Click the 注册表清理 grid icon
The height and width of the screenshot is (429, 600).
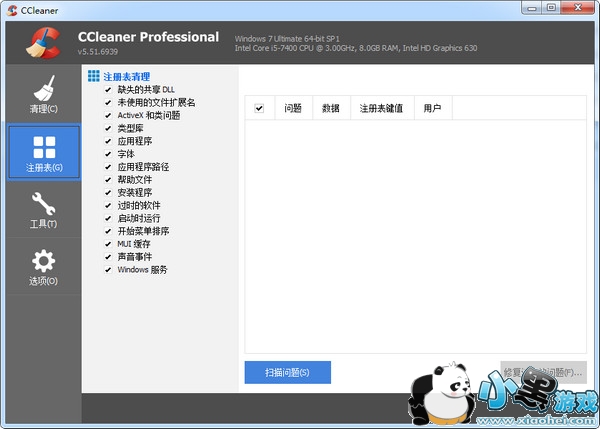point(93,76)
